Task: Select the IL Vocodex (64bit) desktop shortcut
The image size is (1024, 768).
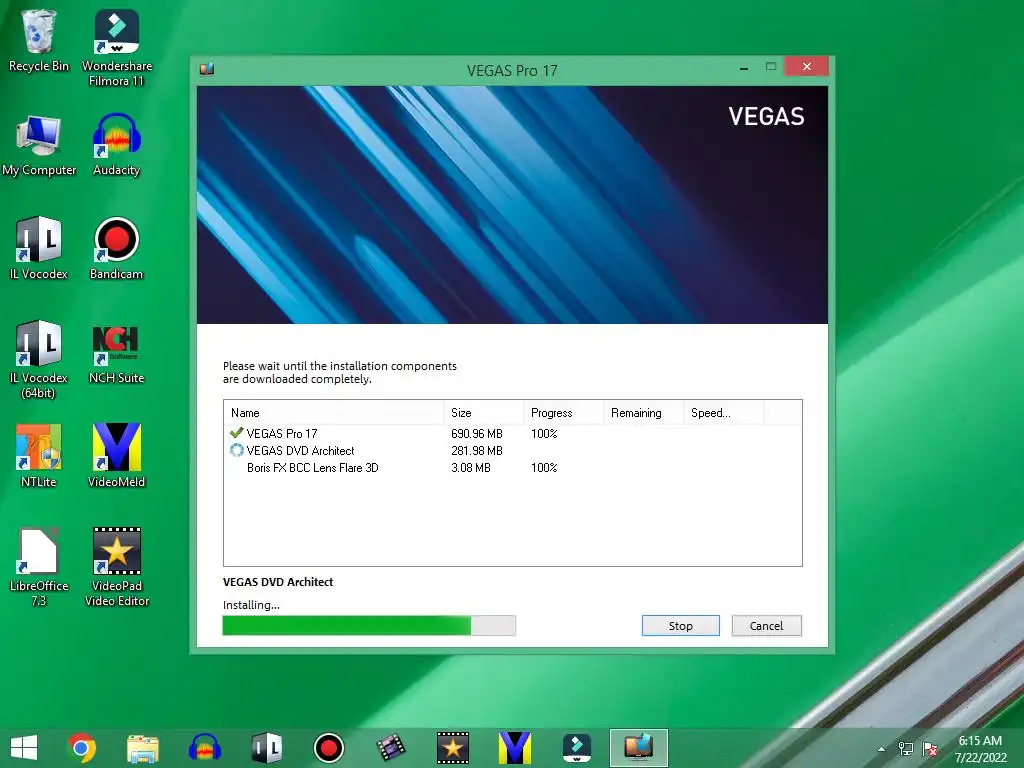Action: [39, 359]
